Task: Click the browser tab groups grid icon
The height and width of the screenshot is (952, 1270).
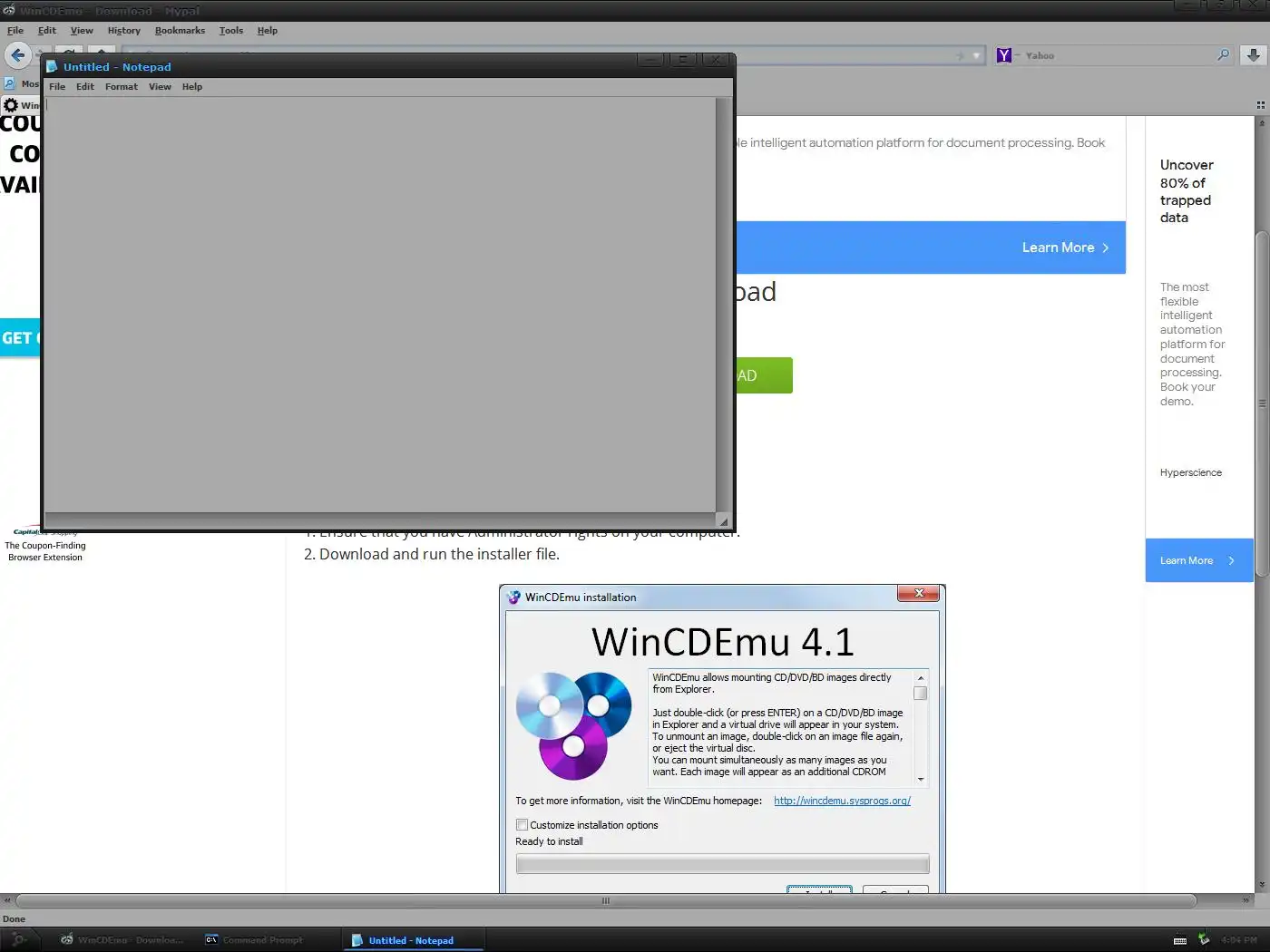Action: [x=1260, y=105]
